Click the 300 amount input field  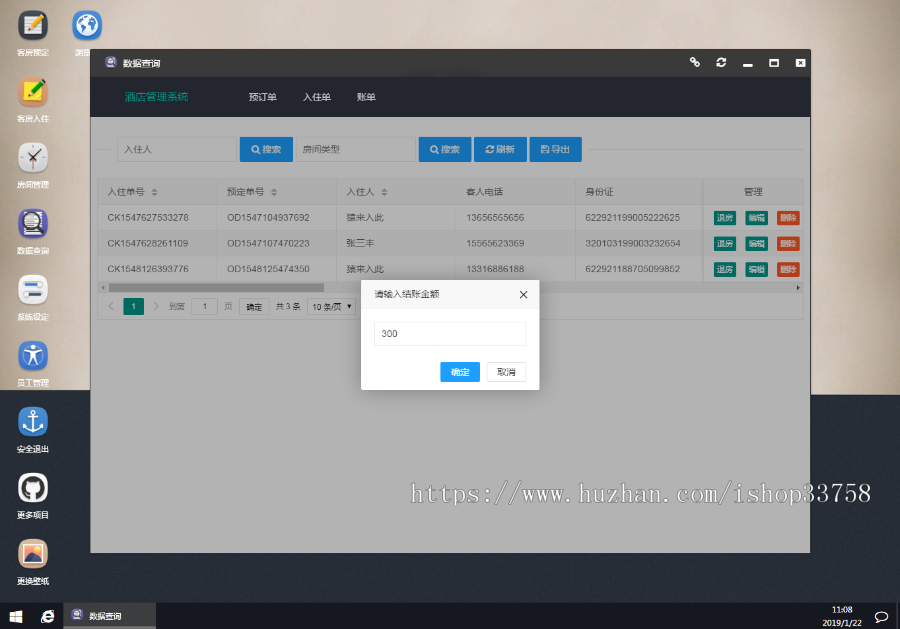[x=449, y=333]
